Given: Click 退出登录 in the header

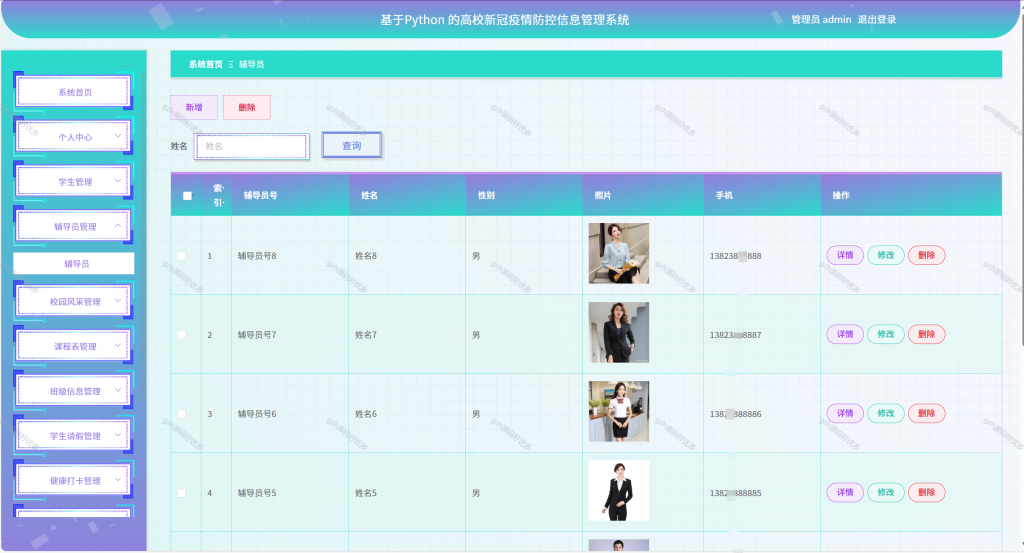Looking at the screenshot, I should (x=876, y=20).
